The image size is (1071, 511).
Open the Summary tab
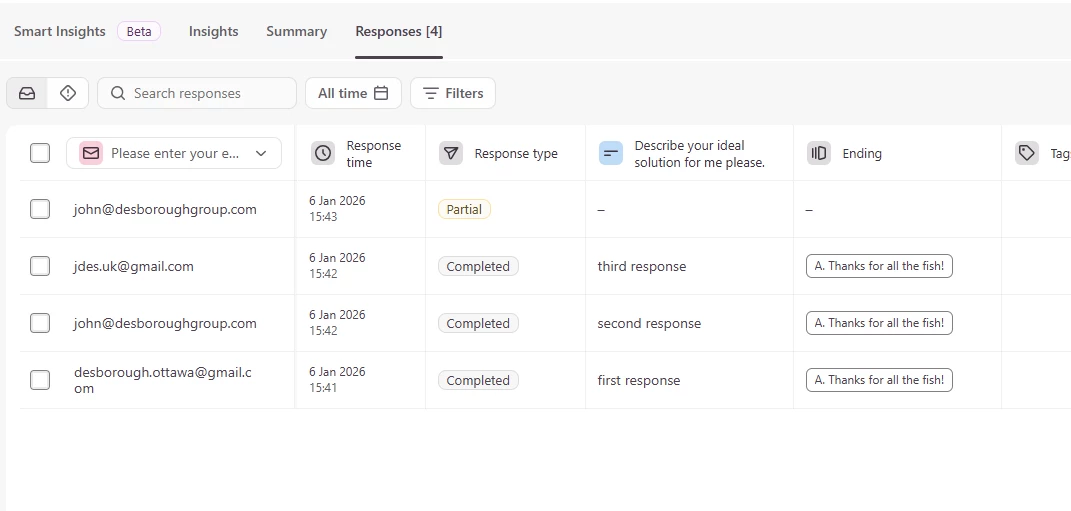(296, 31)
